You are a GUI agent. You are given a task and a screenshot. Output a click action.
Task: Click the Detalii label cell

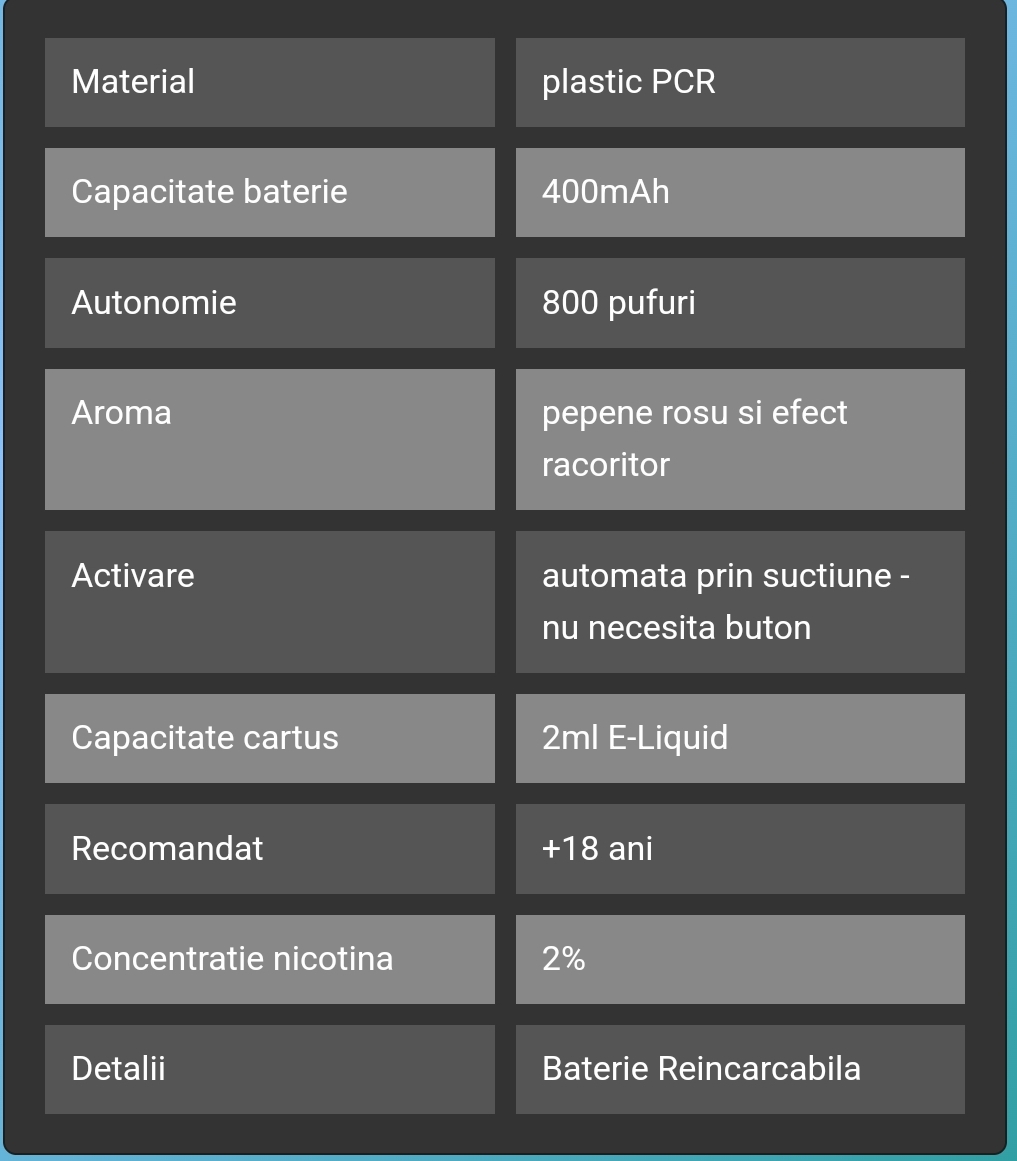click(269, 1069)
